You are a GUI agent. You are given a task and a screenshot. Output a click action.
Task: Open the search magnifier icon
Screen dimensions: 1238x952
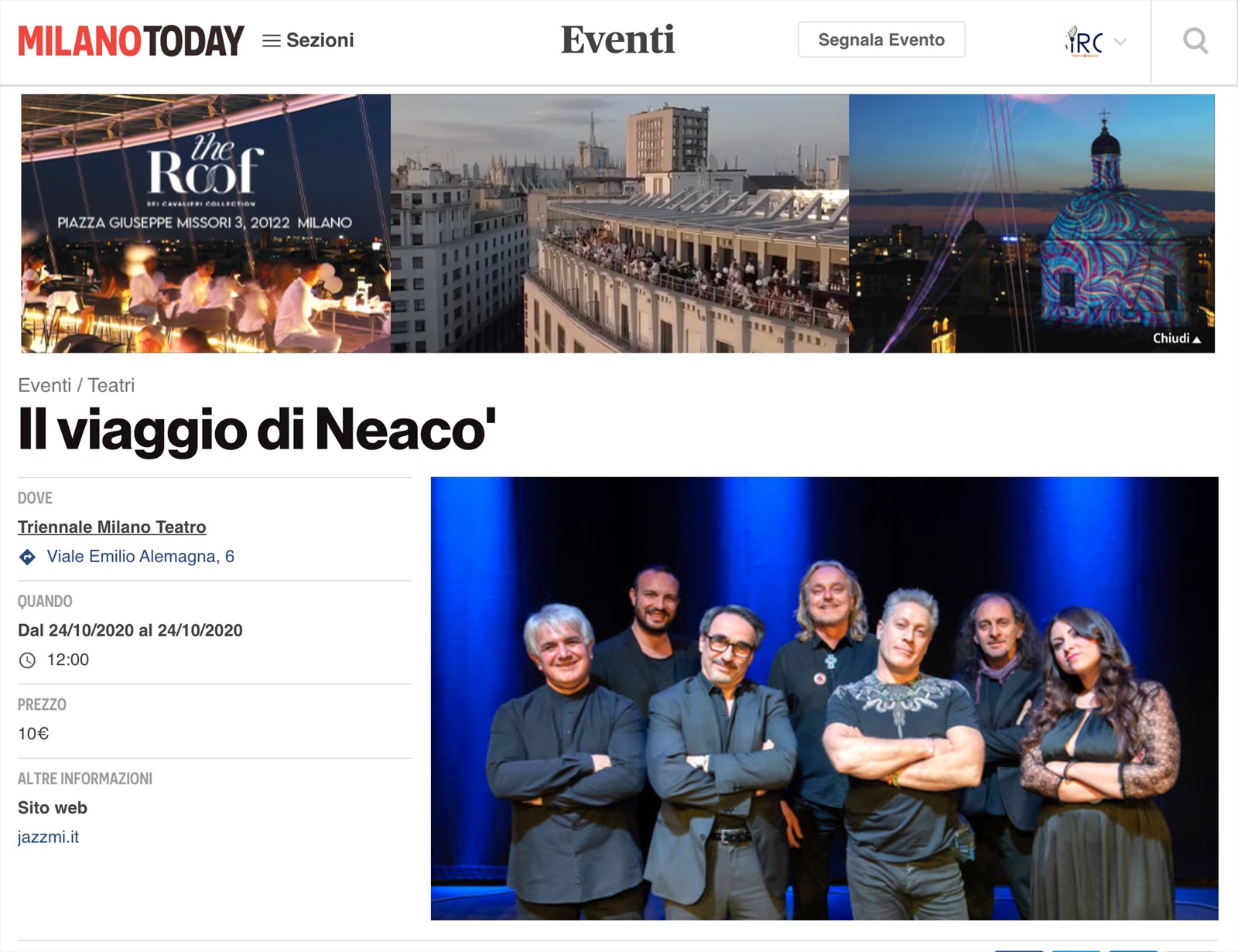point(1195,40)
